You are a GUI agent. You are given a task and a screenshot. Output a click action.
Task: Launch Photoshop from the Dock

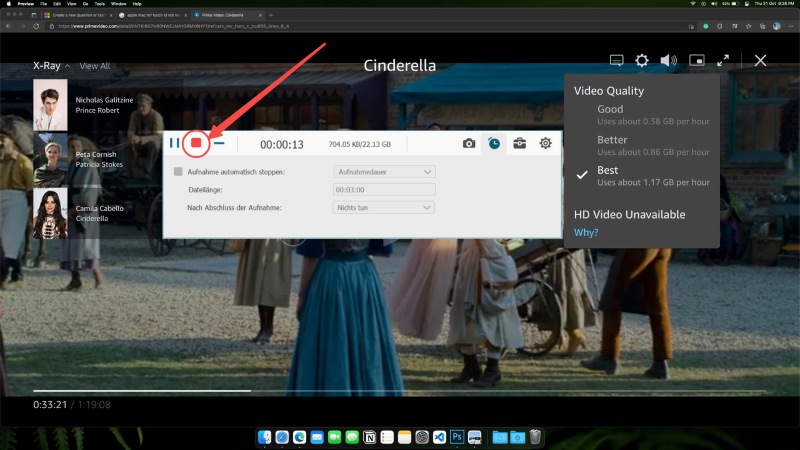coord(457,437)
